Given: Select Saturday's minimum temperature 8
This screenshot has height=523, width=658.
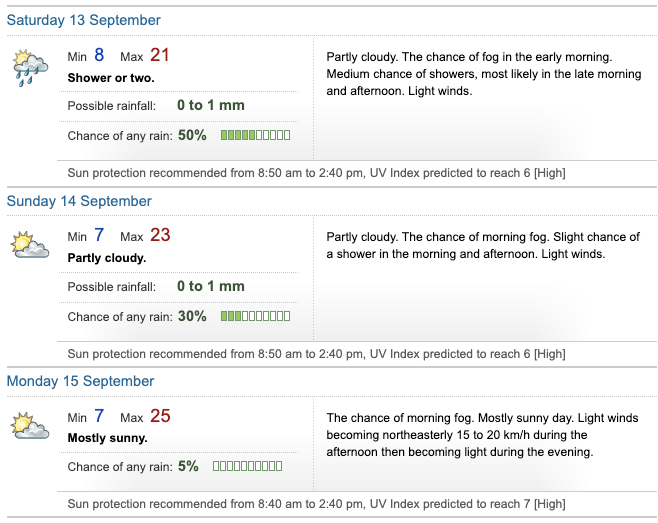Looking at the screenshot, I should 99,55.
